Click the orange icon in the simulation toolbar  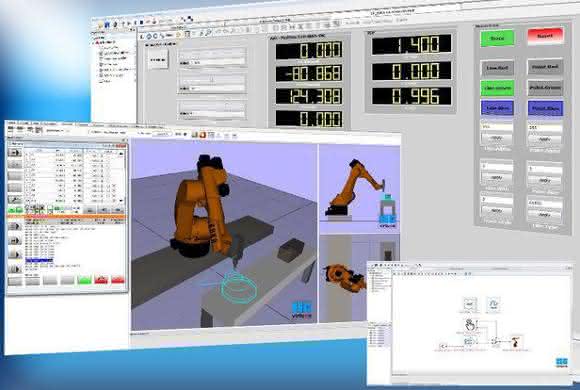[202, 135]
